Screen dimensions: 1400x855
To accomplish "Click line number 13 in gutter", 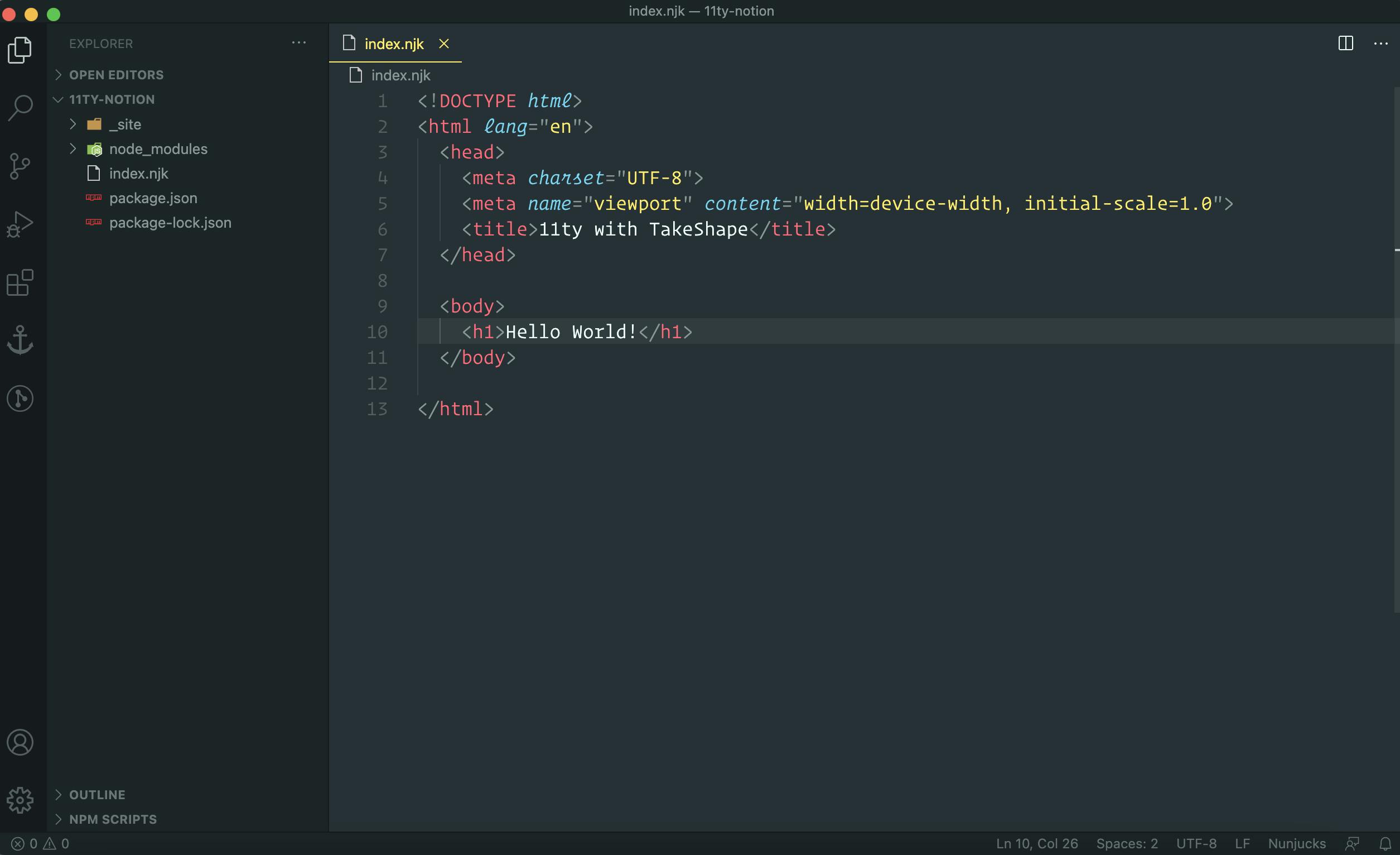I will click(377, 409).
